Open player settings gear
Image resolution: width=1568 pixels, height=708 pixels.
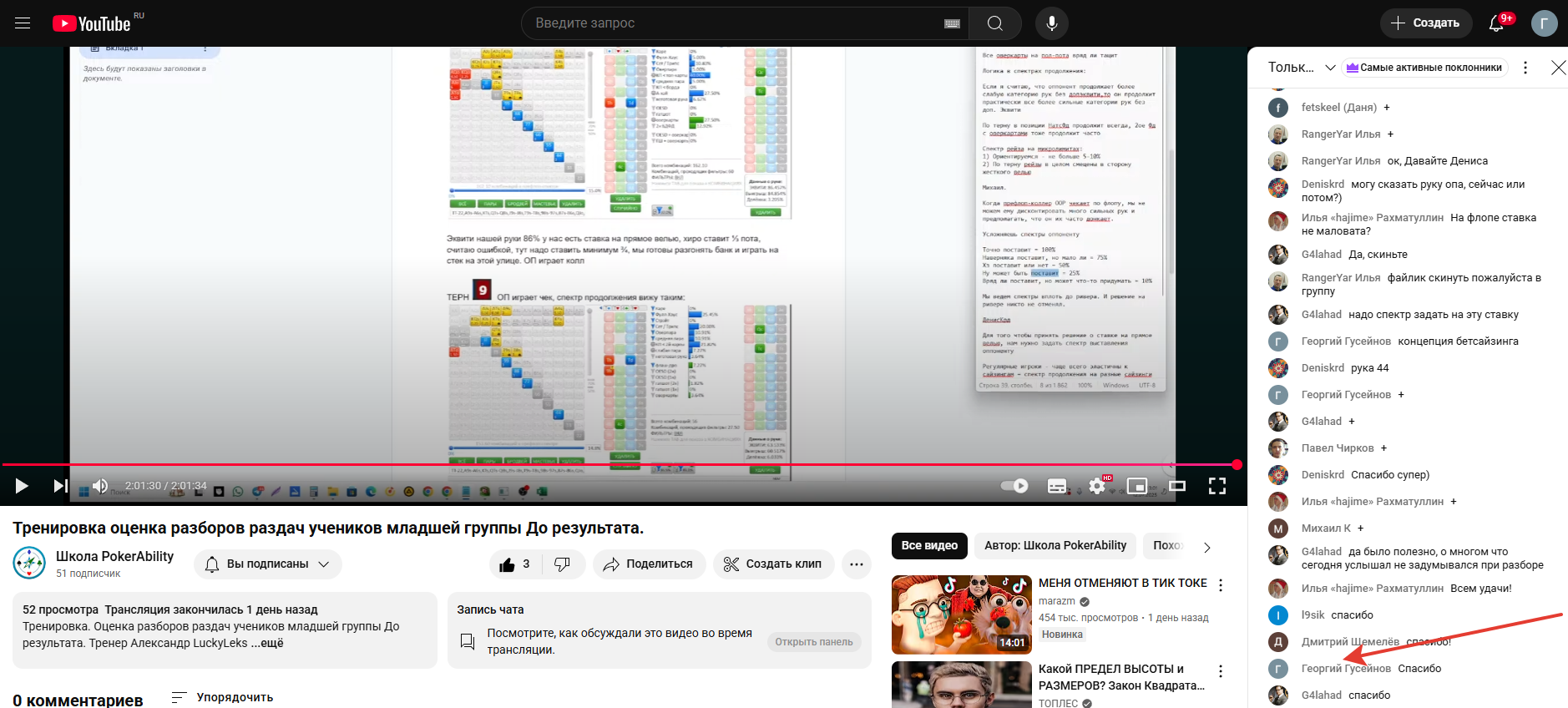[1097, 486]
